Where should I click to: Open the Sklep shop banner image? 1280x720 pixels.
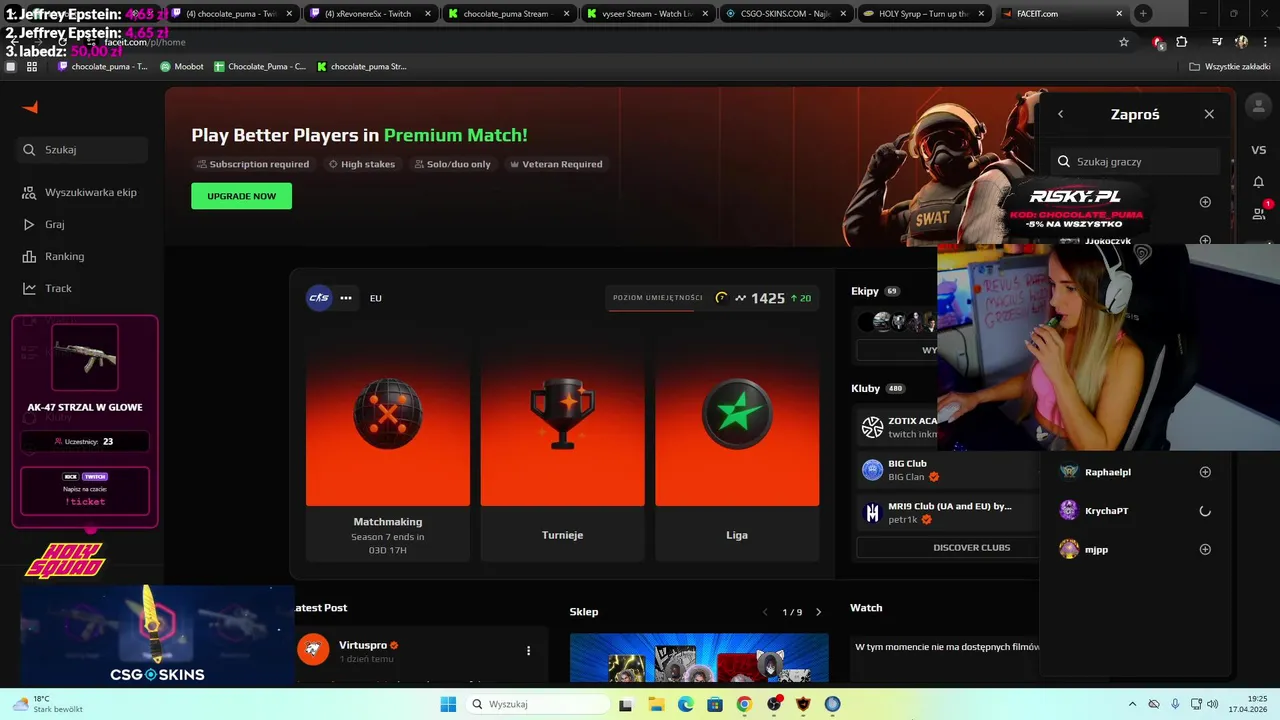tap(699, 657)
